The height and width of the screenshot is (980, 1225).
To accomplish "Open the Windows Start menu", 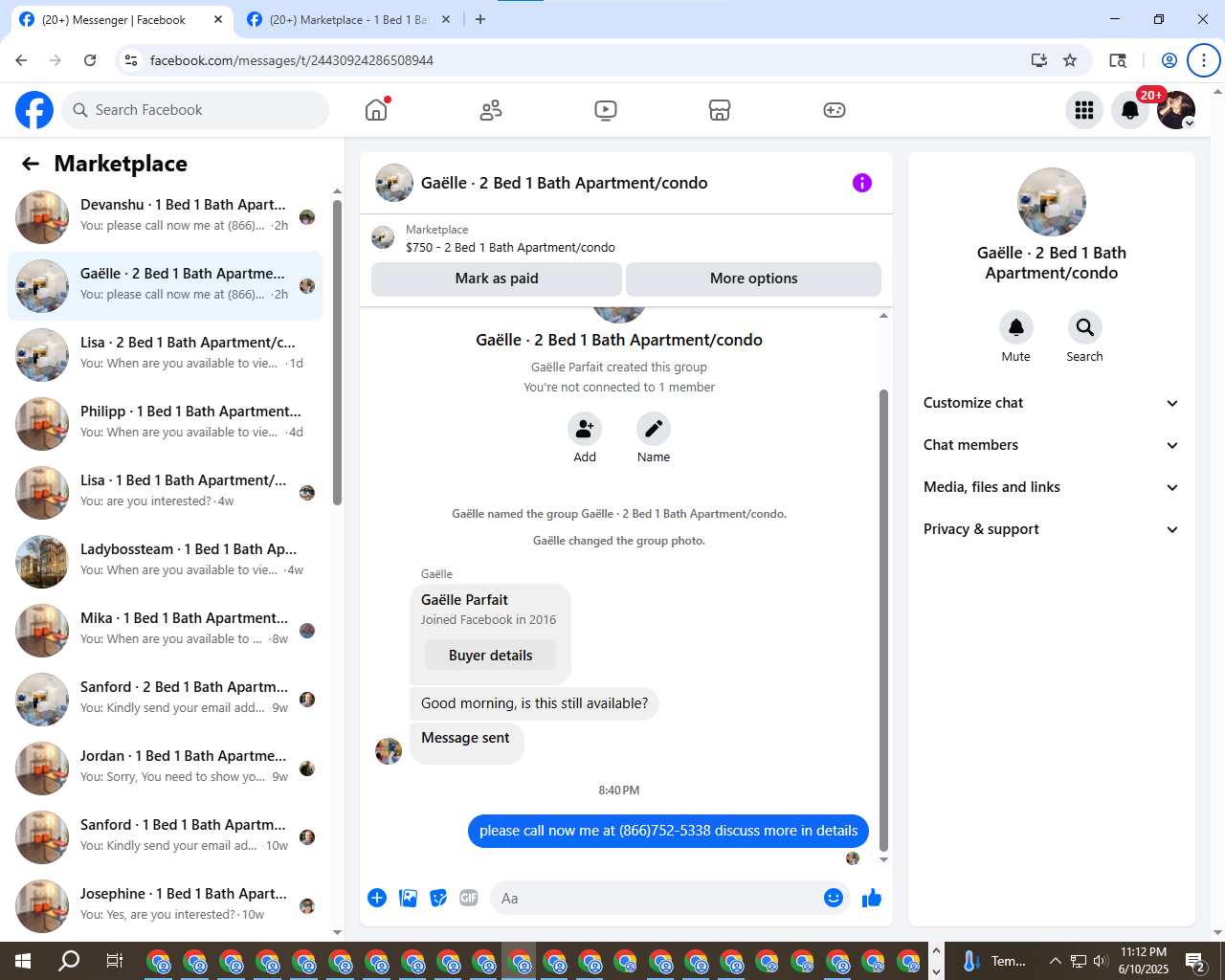I will [23, 961].
